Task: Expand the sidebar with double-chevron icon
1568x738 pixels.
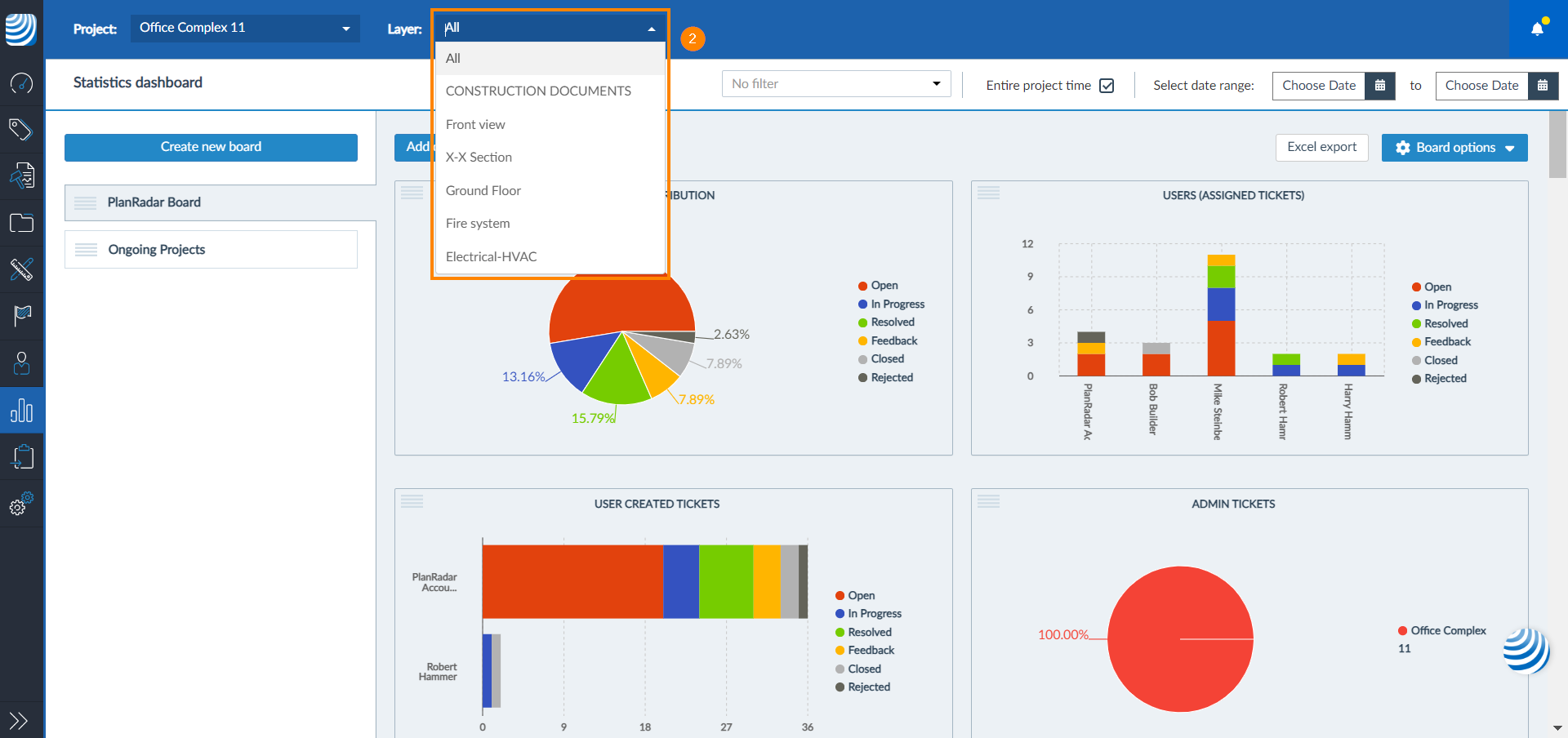Action: [x=18, y=720]
